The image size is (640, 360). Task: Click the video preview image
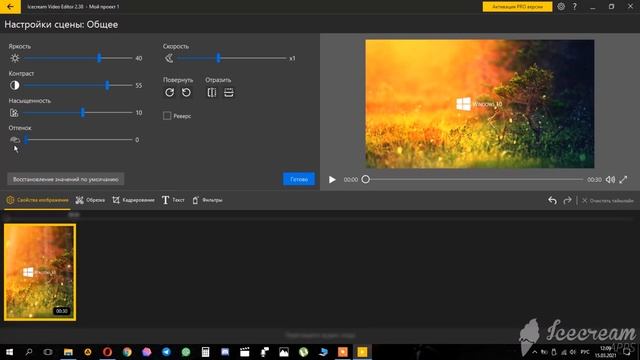(x=480, y=104)
